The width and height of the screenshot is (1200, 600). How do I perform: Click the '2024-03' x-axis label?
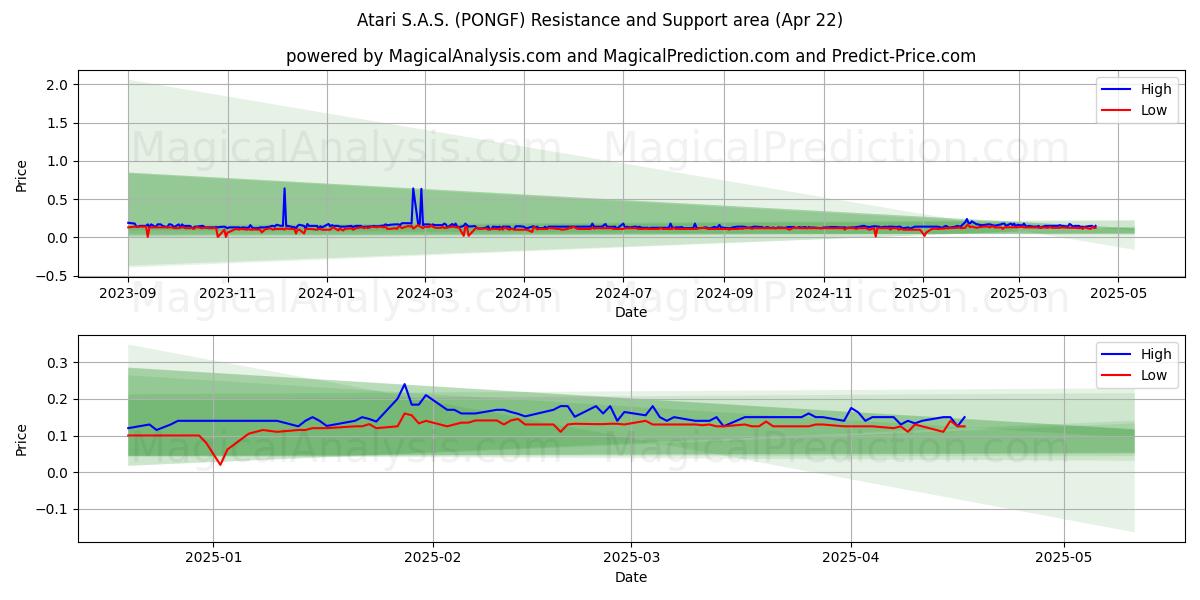425,295
